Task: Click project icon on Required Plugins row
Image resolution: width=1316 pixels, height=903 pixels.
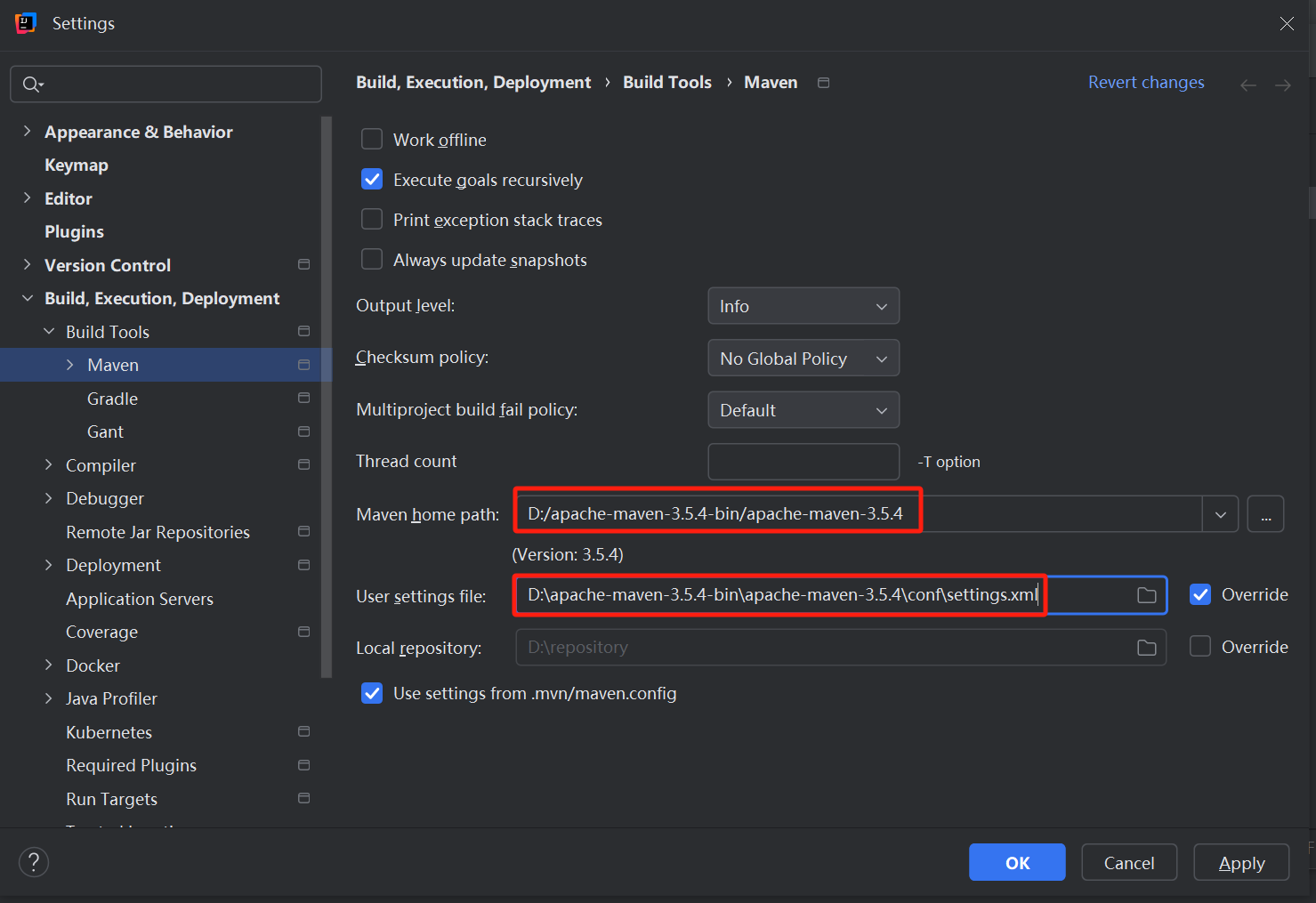Action: pos(303,765)
